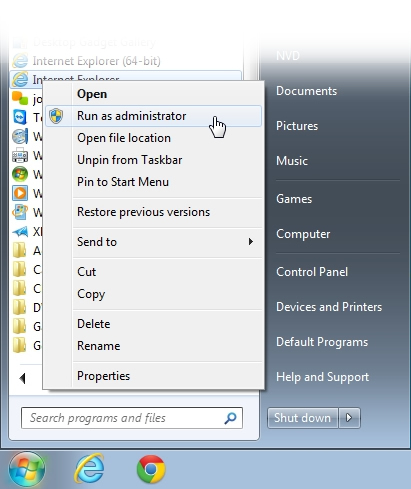Click the Internet Explorer (64-bit) icon

click(20, 61)
